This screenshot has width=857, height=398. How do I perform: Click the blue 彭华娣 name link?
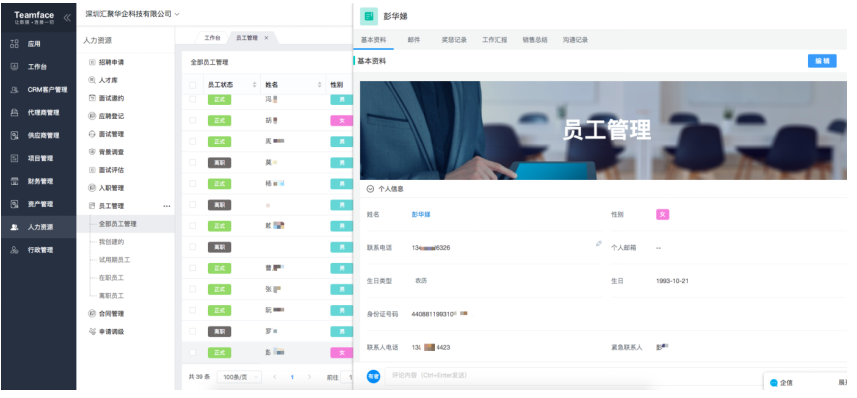click(421, 214)
